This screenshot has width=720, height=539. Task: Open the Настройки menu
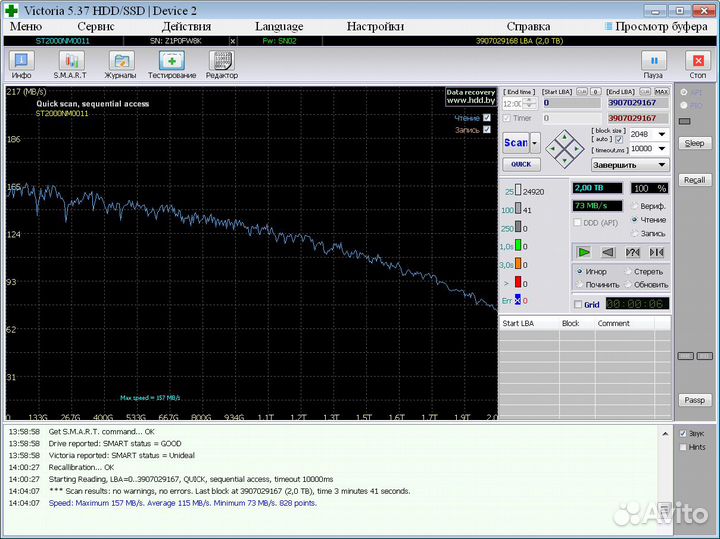(x=375, y=27)
